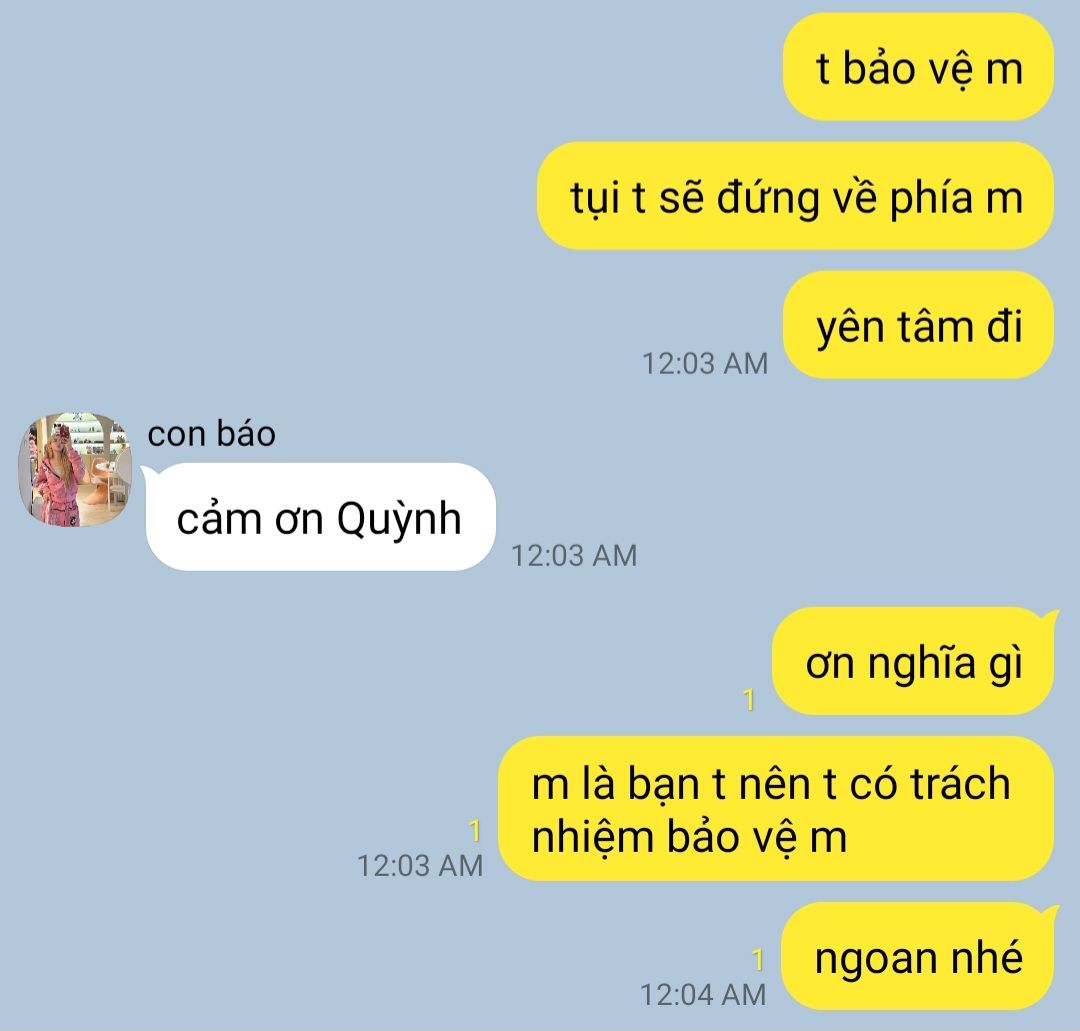This screenshot has height=1031, width=1080.
Task: Open con báo's profile picture
Action: pos(74,470)
